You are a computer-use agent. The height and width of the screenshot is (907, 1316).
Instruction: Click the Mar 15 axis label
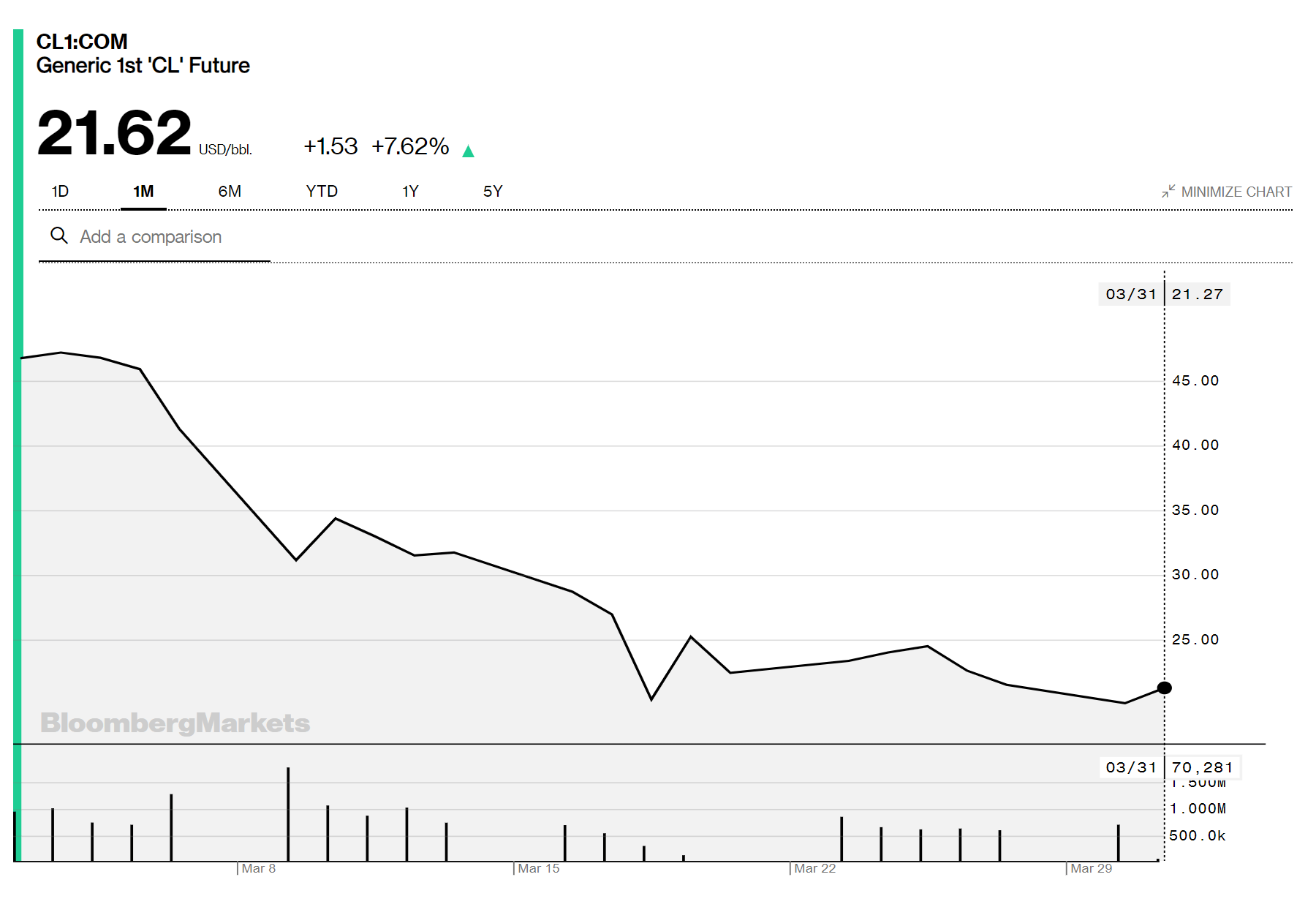tap(539, 868)
